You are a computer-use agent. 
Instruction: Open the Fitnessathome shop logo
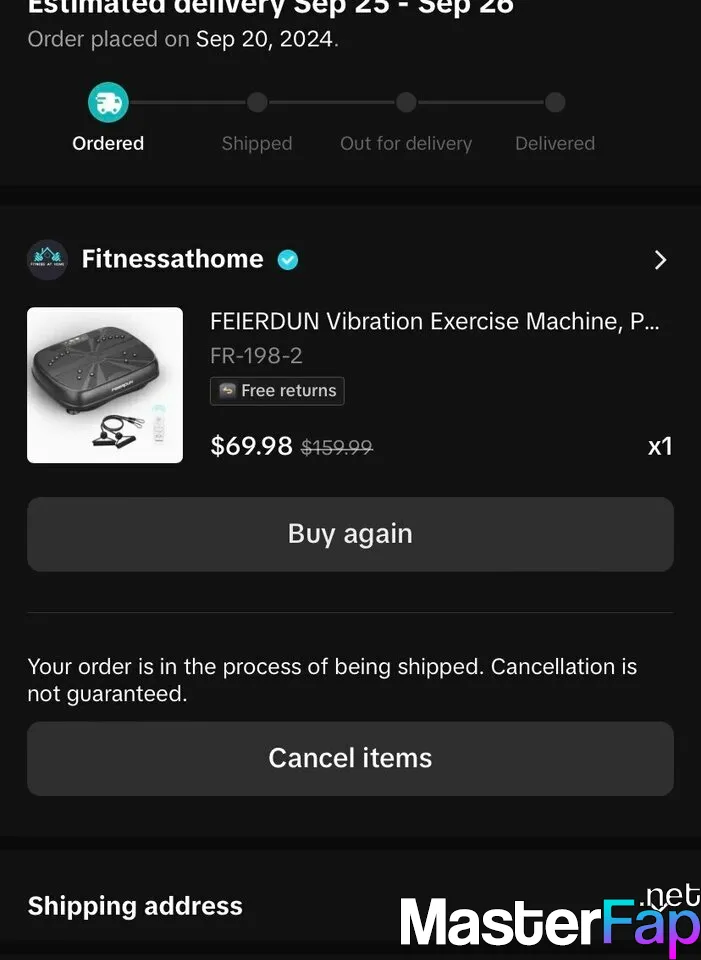47,260
